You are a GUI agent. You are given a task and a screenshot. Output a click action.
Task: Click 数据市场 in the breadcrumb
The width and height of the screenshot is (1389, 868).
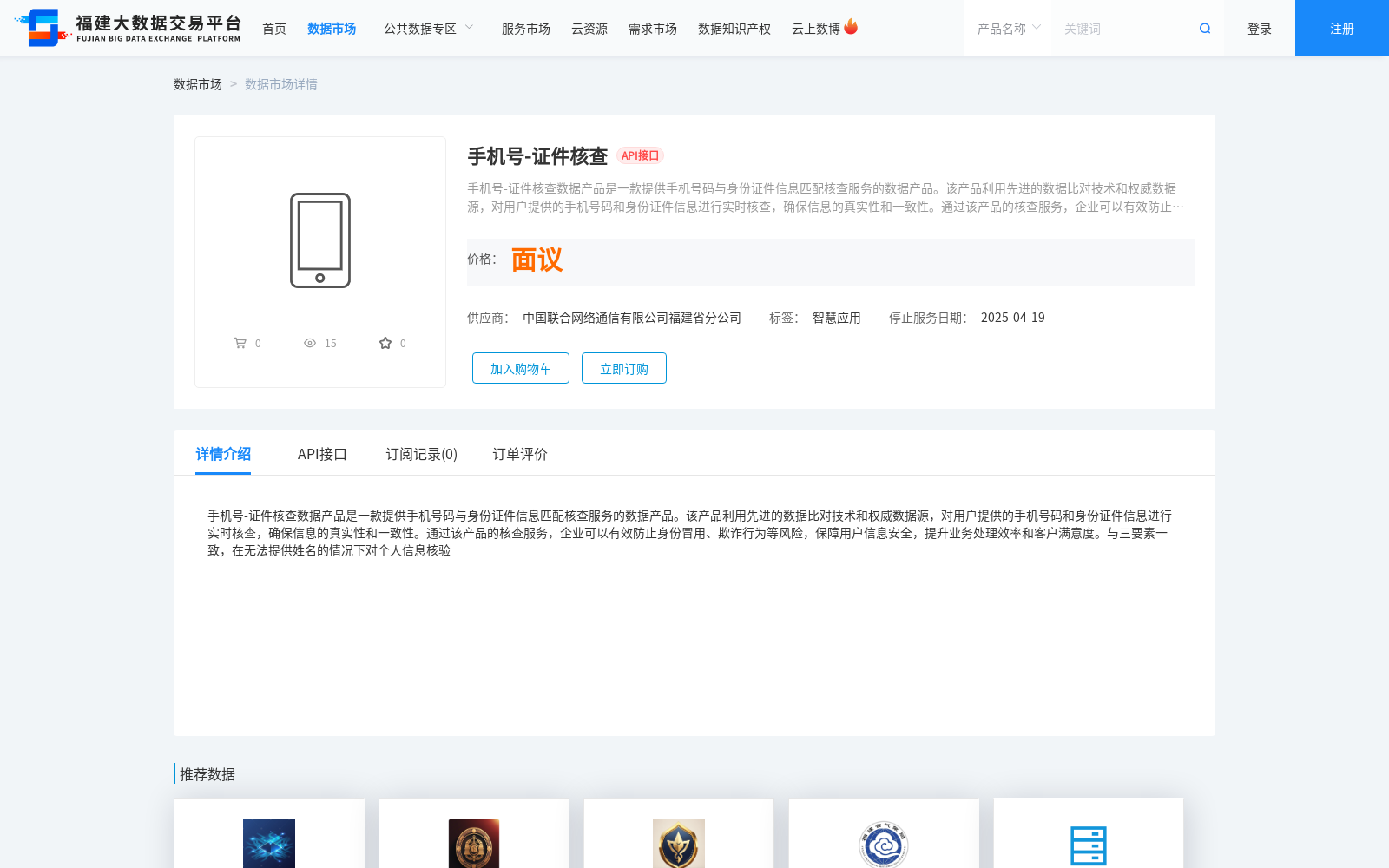pos(198,84)
